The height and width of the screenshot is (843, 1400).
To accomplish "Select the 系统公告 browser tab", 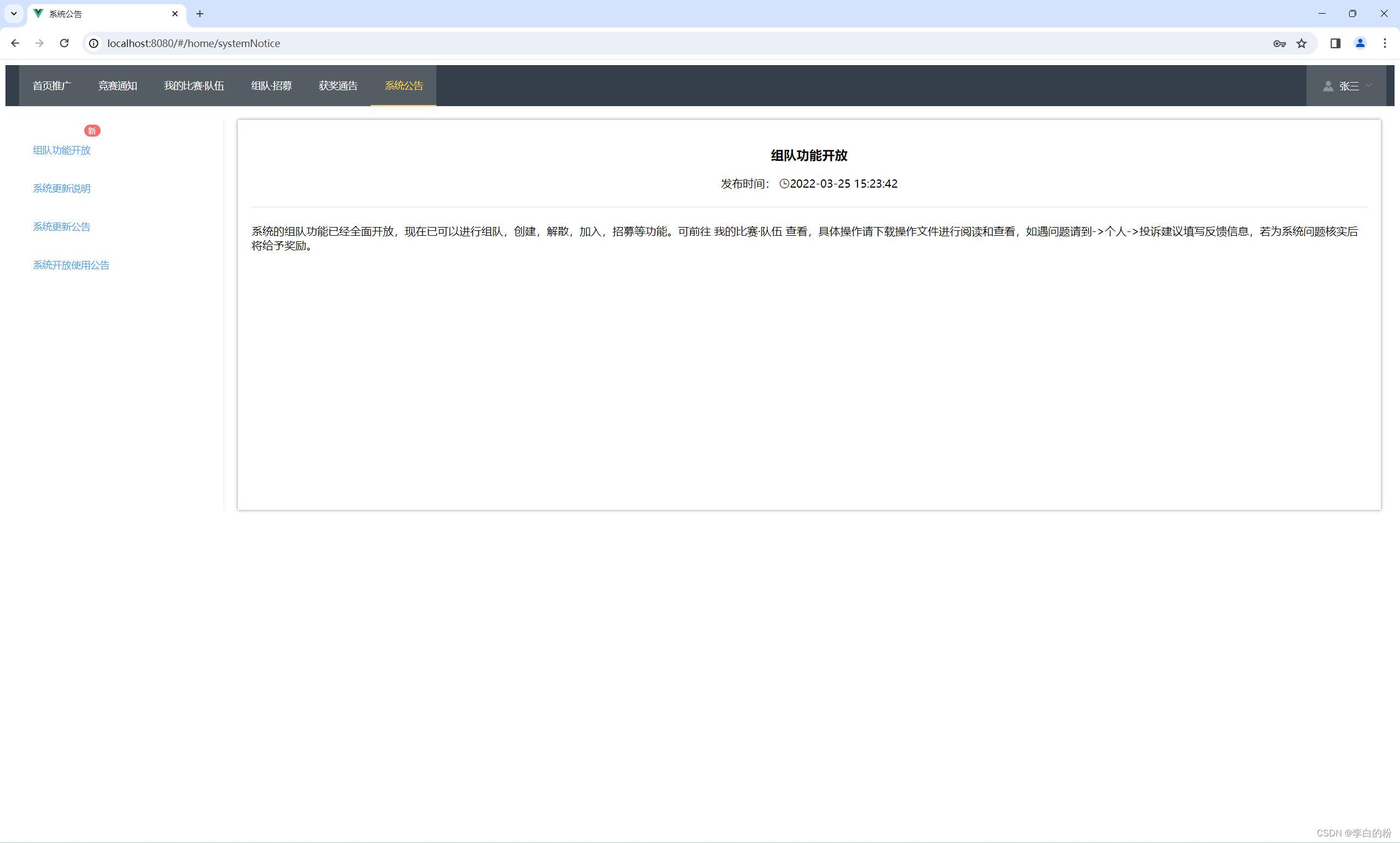I will click(x=106, y=14).
